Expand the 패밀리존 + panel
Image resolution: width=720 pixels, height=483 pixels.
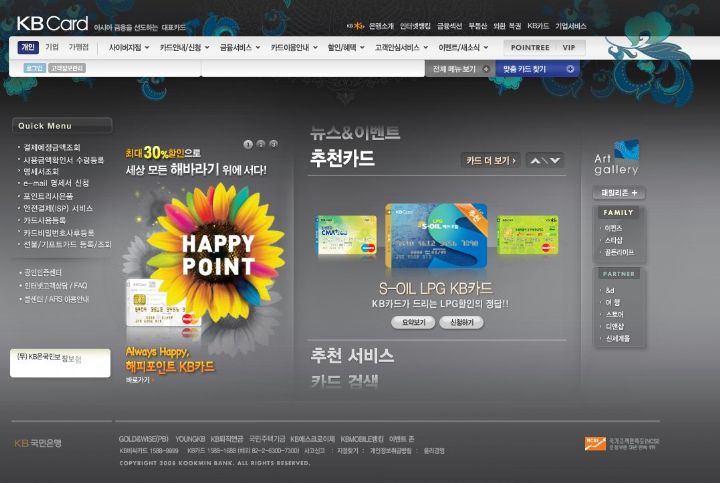(x=619, y=193)
